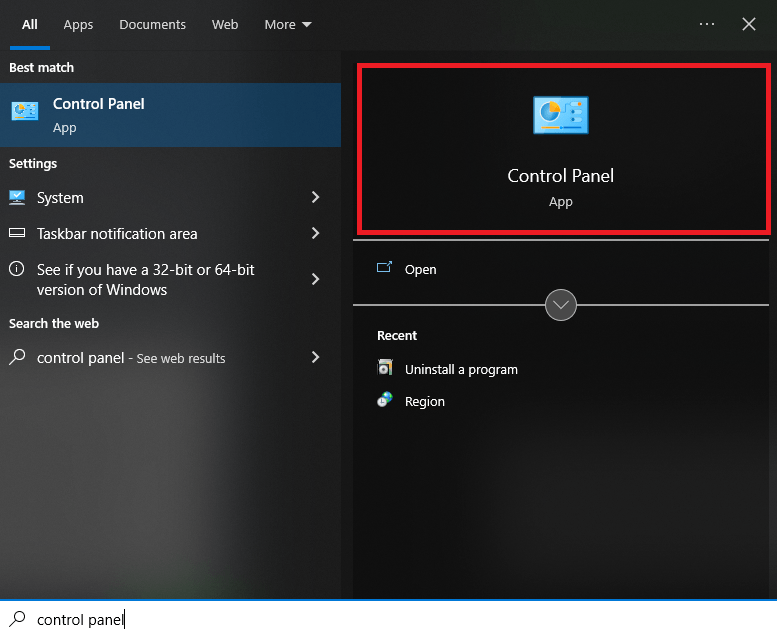The image size is (777, 637).
Task: Click the large Control Panel preview icon
Action: (560, 115)
